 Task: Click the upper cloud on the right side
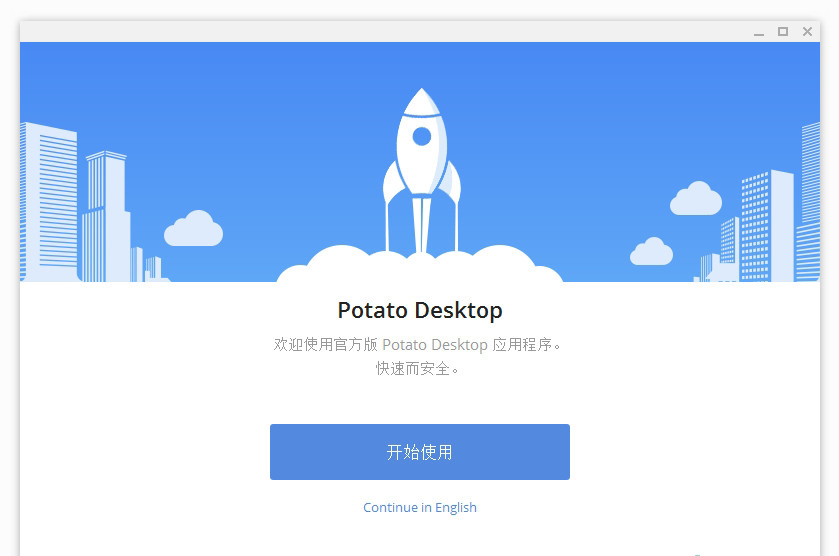pos(696,199)
